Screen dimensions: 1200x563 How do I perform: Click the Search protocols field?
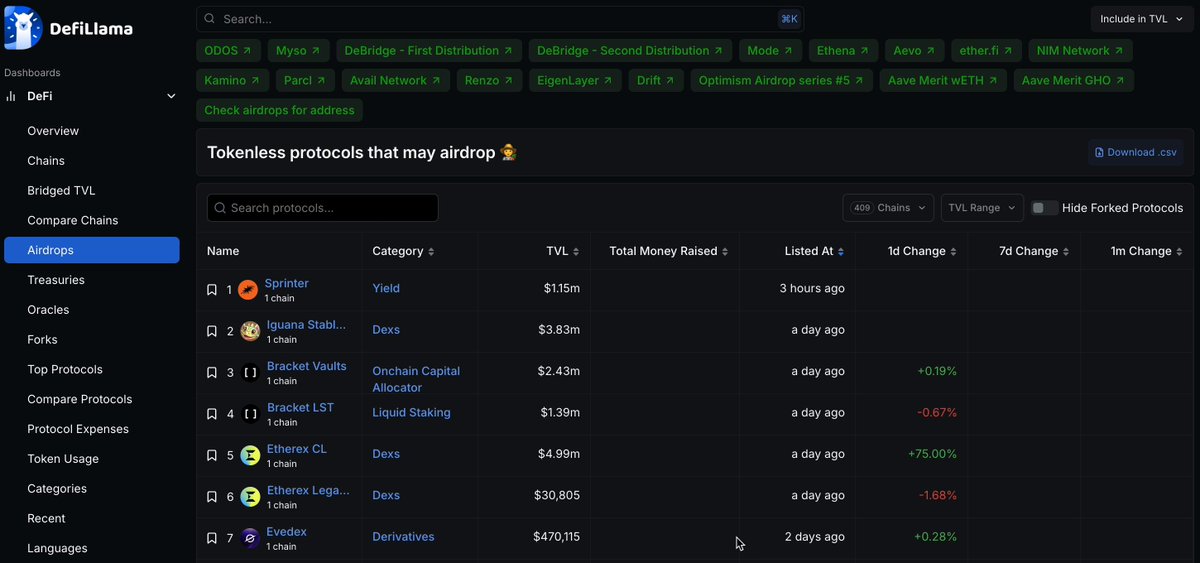[322, 208]
